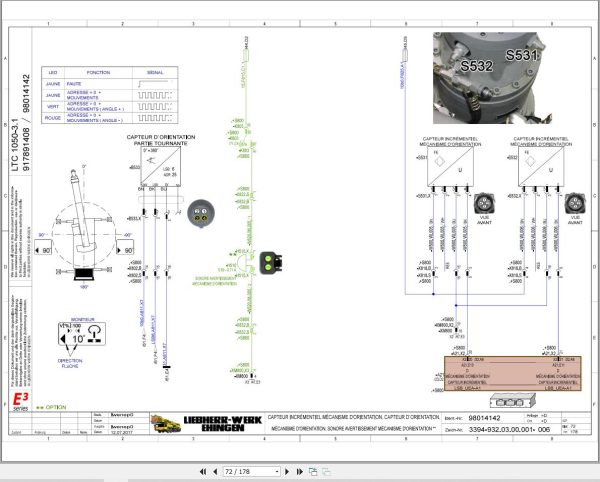Click the MONITEUR label
Screen dimensions: 600x482
tap(82, 319)
